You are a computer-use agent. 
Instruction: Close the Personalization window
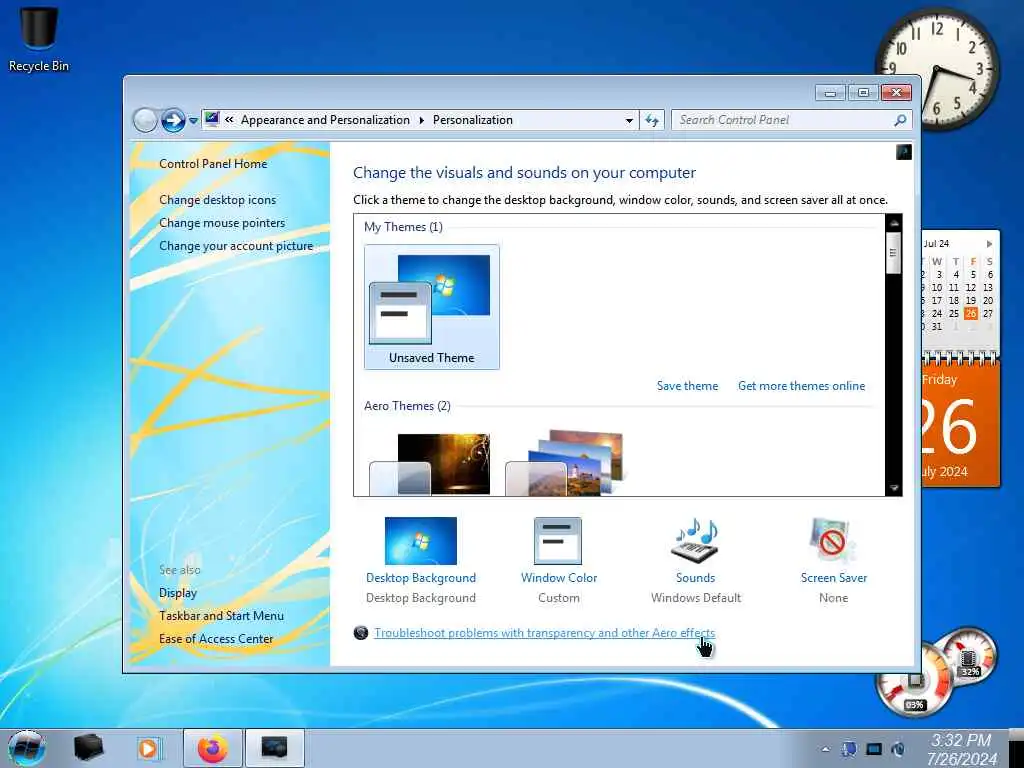point(896,93)
